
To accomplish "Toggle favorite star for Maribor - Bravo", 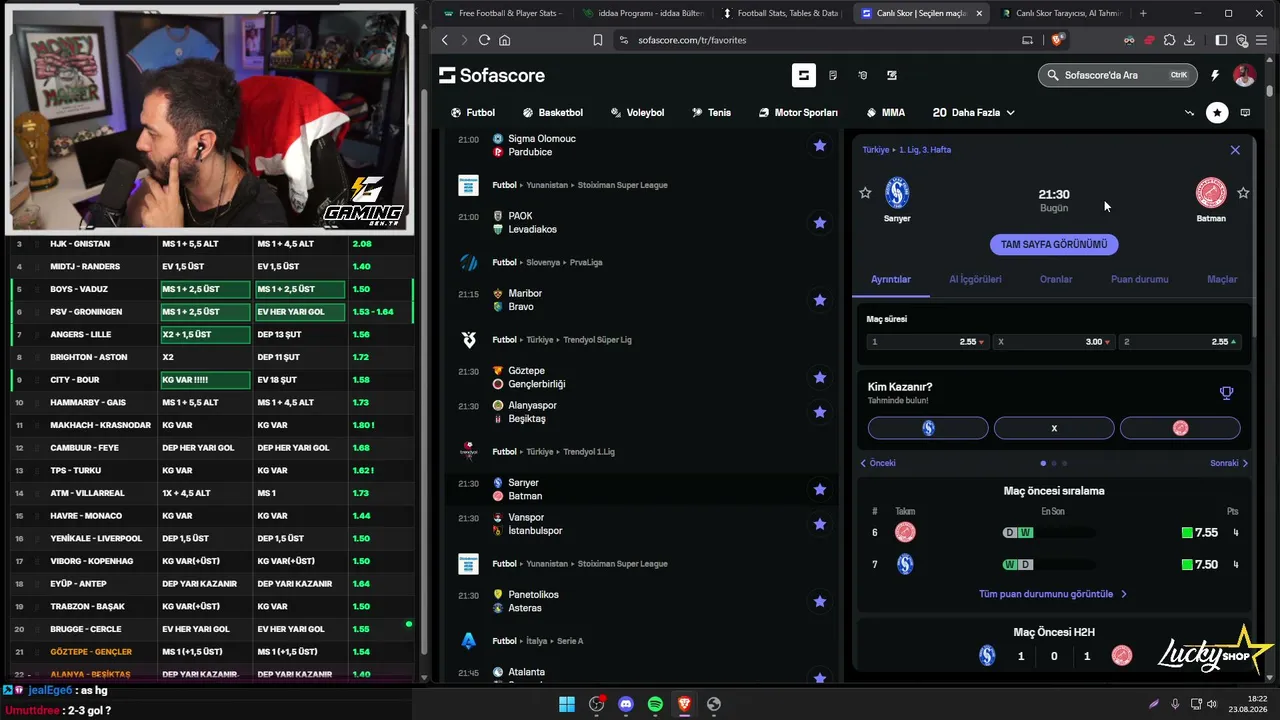I will click(x=820, y=300).
